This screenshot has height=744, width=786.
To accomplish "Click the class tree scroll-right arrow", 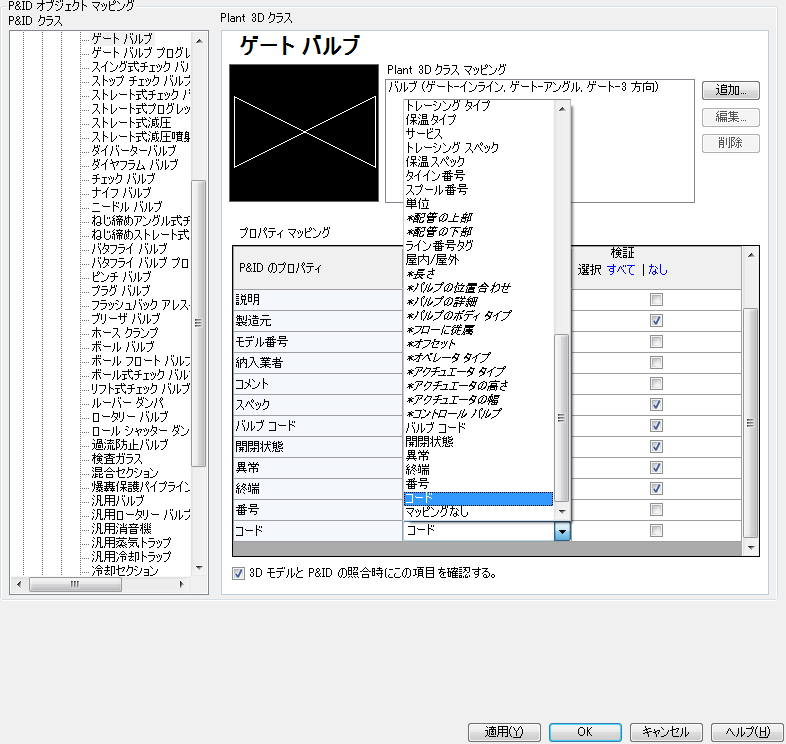I will pos(181,585).
